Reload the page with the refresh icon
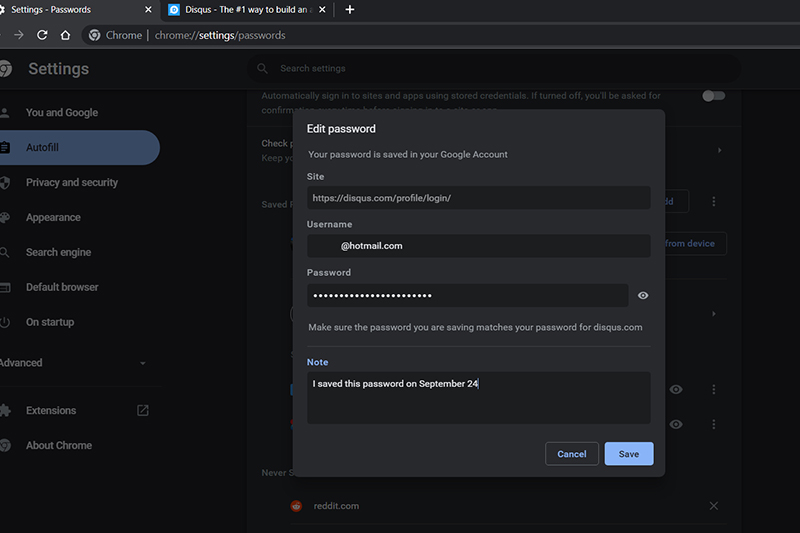Screen dimensions: 800x533 tap(42, 35)
